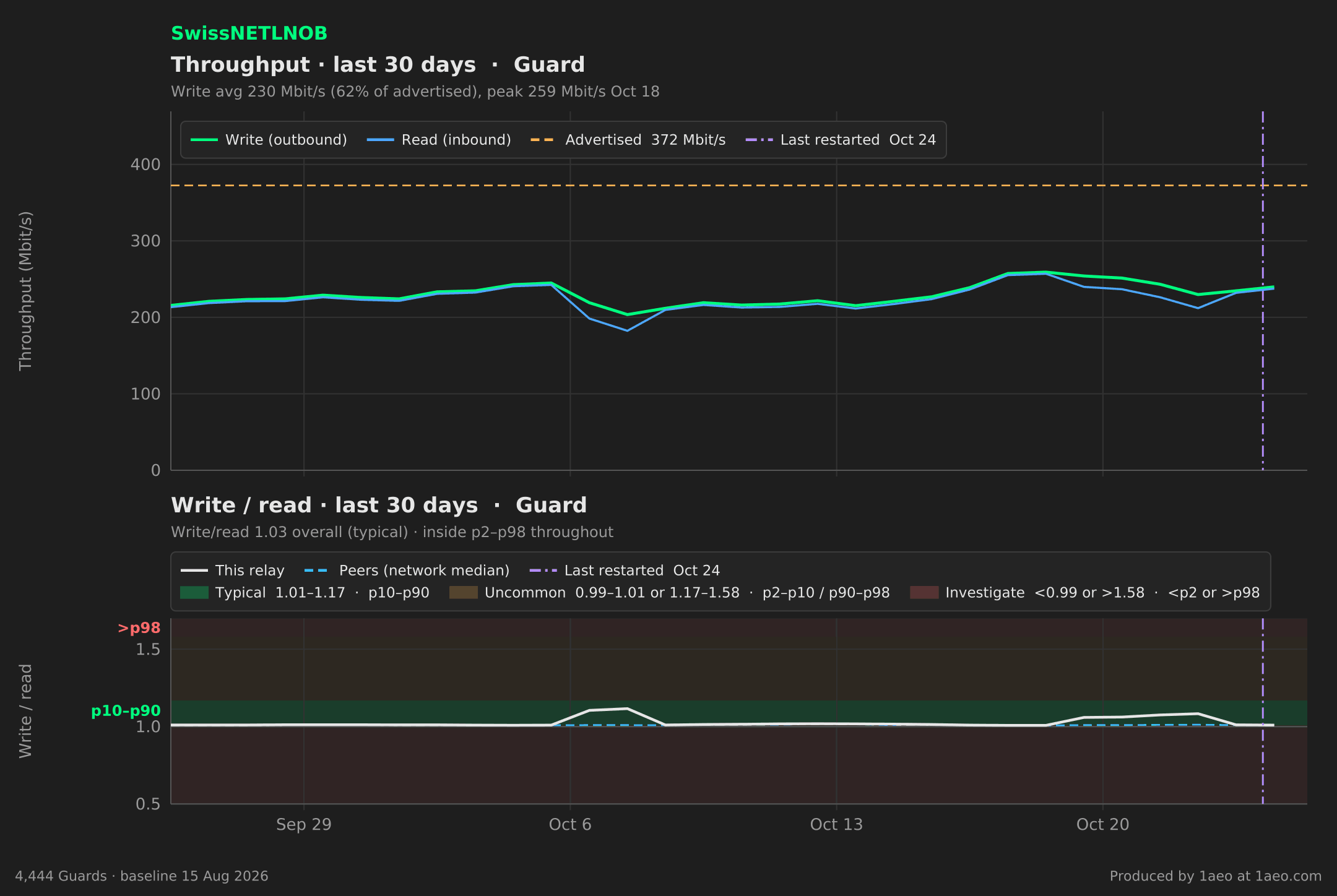This screenshot has height=896, width=1337.
Task: Click the Last restarted Oct 24 legend in ratio chart
Action: pyautogui.click(x=625, y=571)
